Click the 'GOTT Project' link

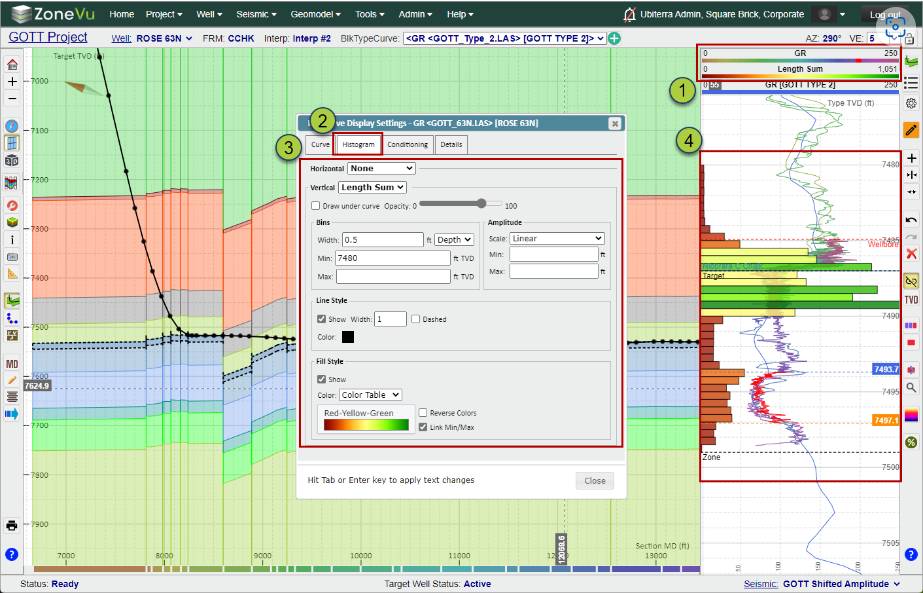tap(48, 37)
